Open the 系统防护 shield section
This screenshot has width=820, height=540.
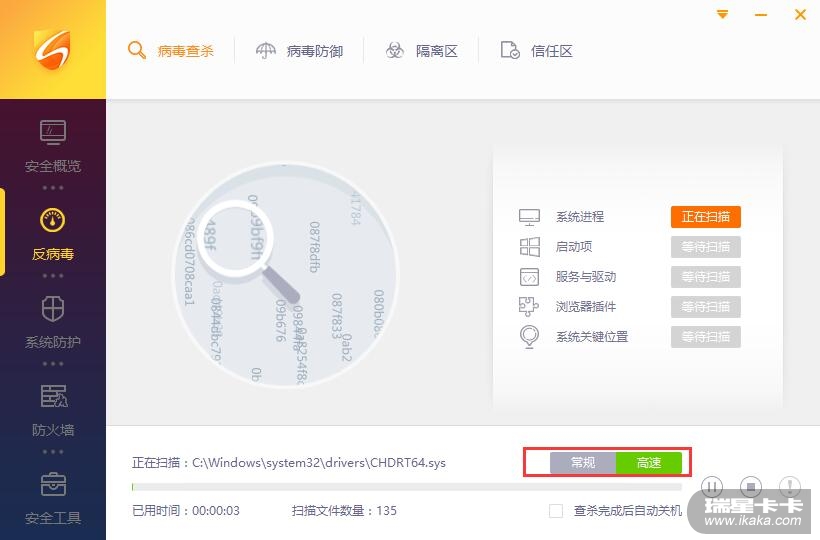(x=53, y=322)
